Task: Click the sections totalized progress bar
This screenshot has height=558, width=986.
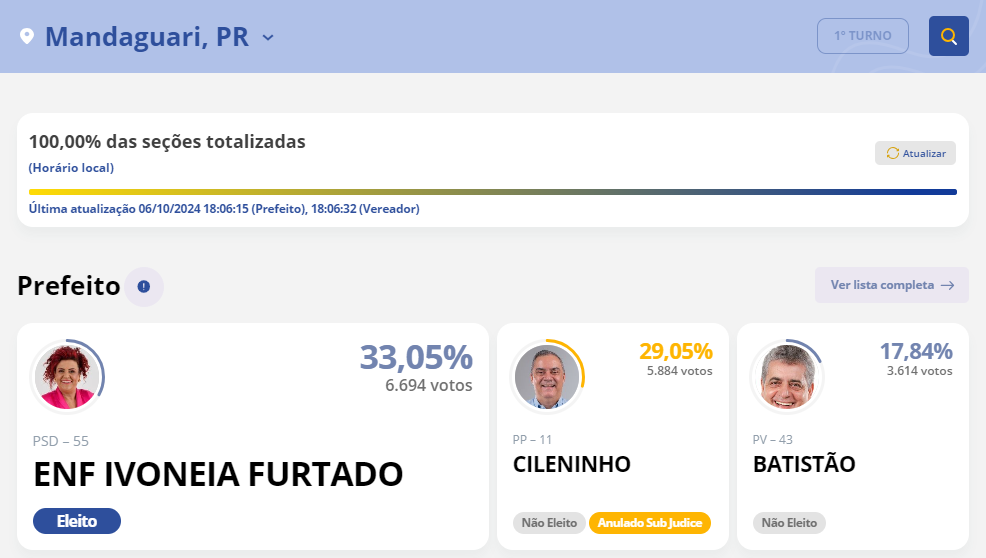Action: click(x=492, y=192)
